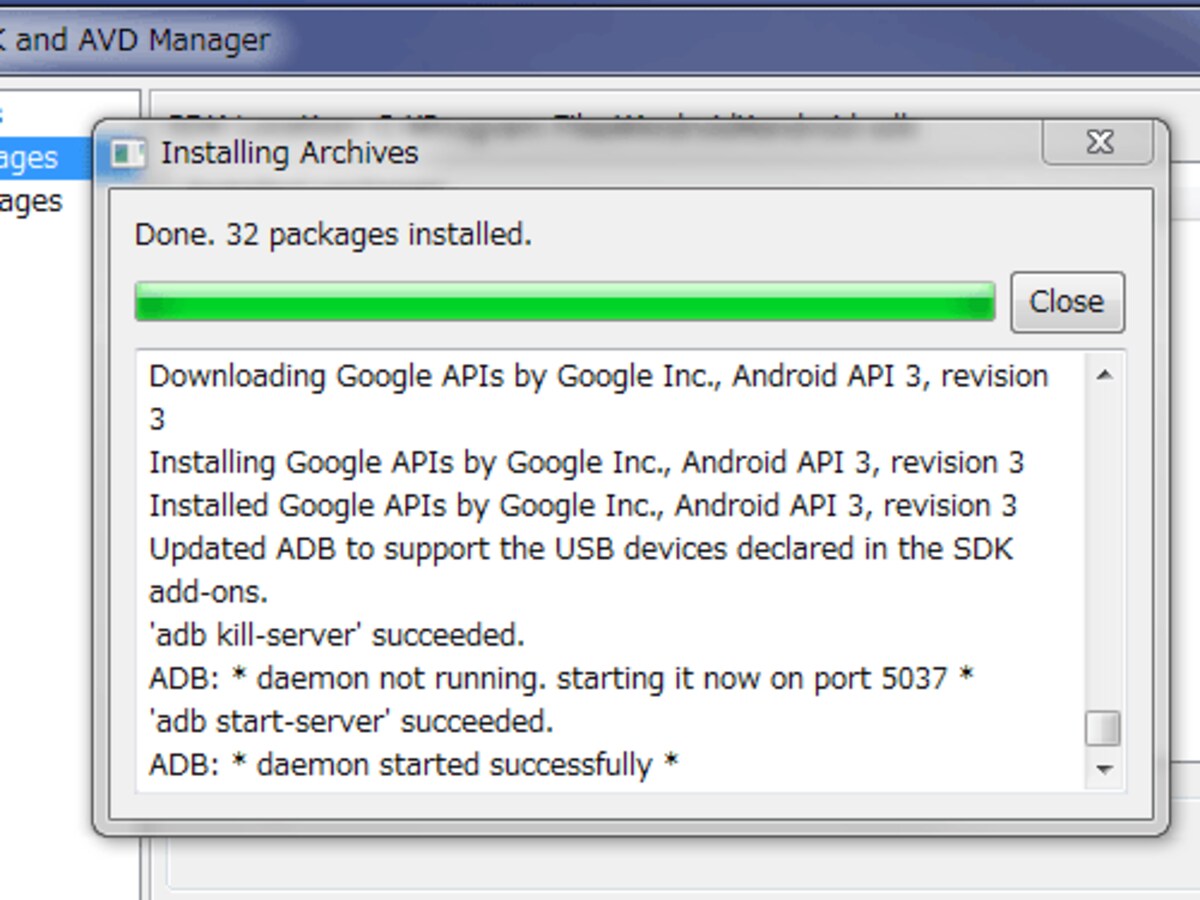The width and height of the screenshot is (1200, 900).
Task: Click the empty scrollbar track above thumb
Action: (1105, 550)
